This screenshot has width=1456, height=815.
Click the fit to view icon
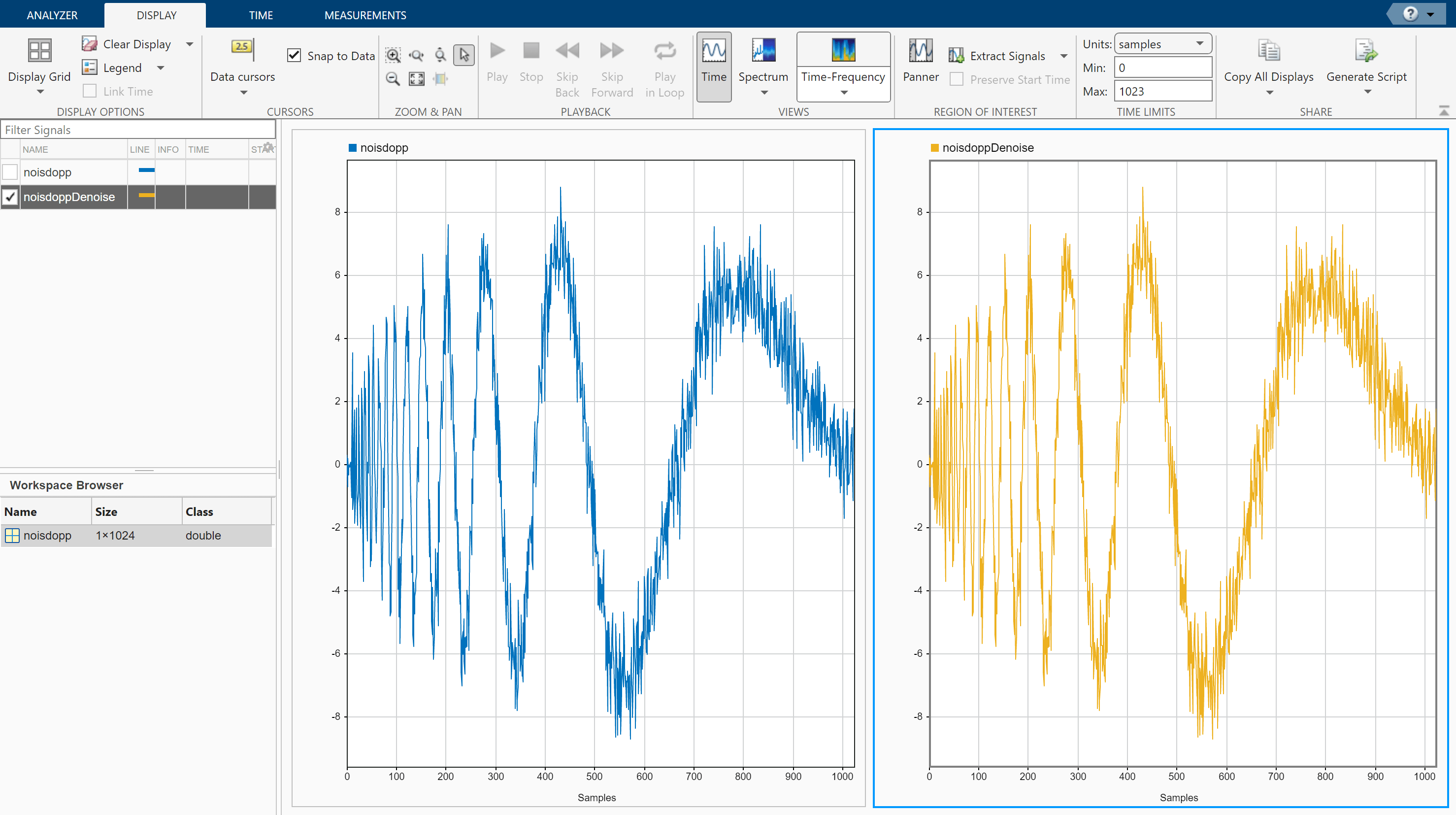point(417,79)
